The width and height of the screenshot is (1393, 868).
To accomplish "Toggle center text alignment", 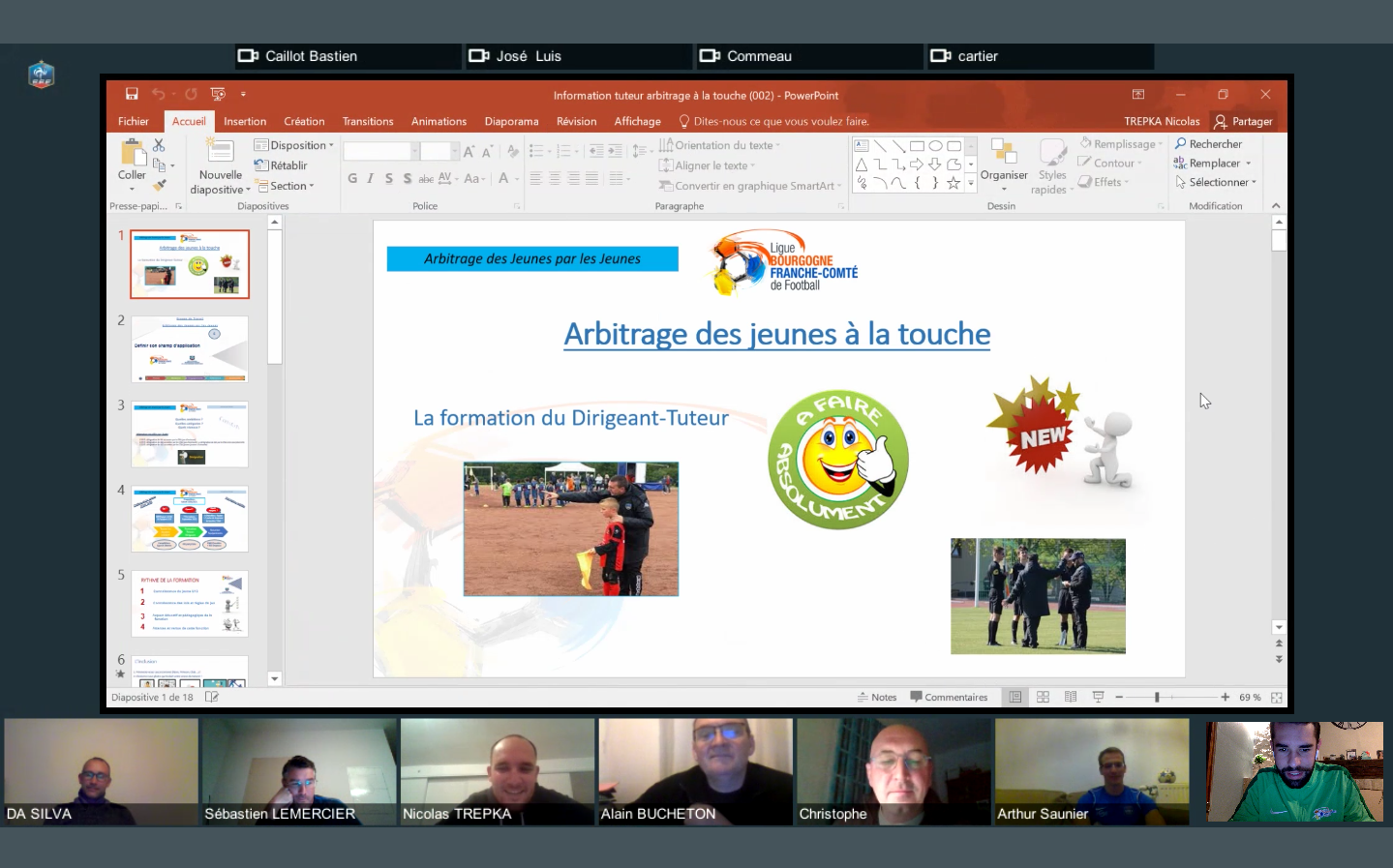I will (555, 178).
